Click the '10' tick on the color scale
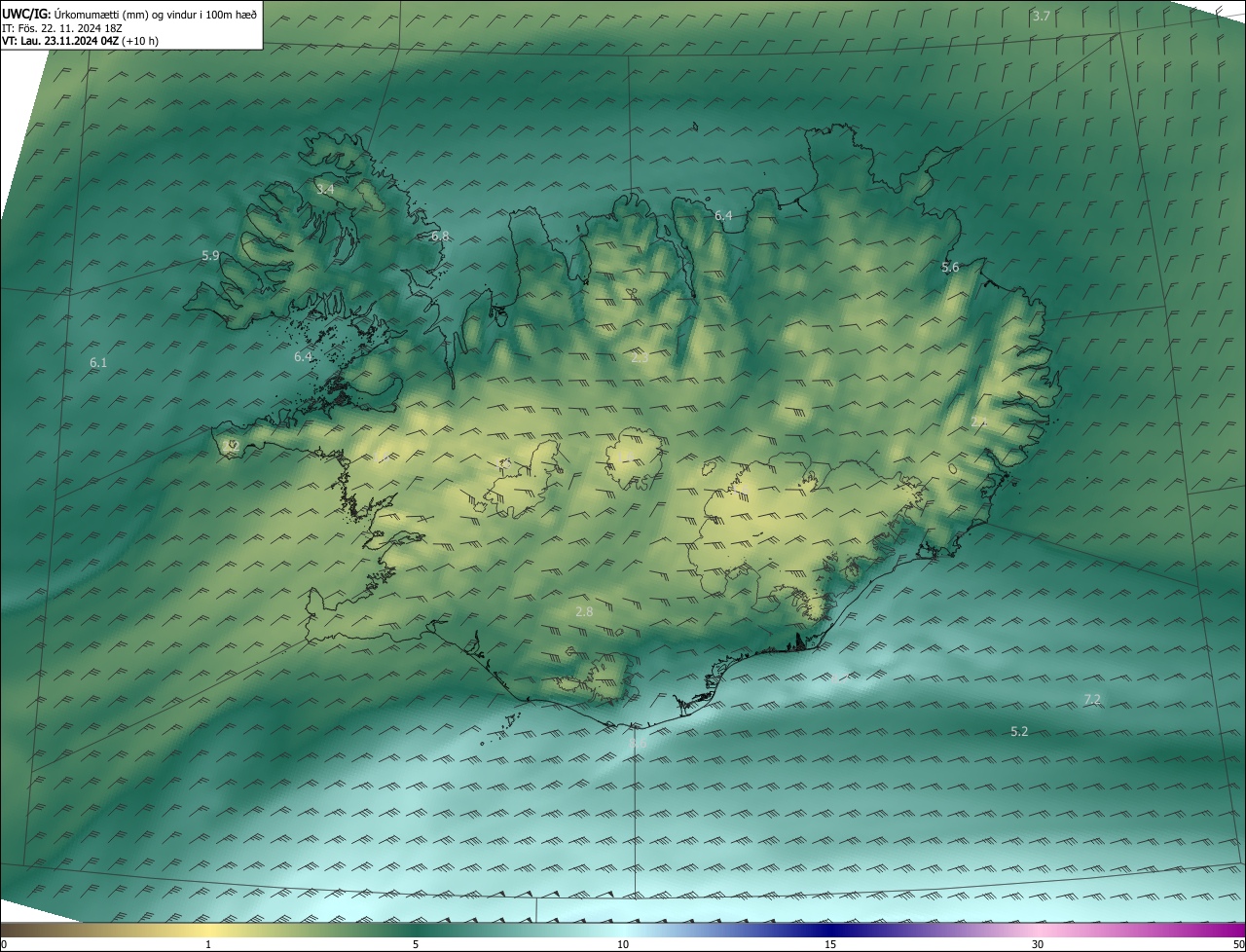The height and width of the screenshot is (952, 1246). click(623, 945)
